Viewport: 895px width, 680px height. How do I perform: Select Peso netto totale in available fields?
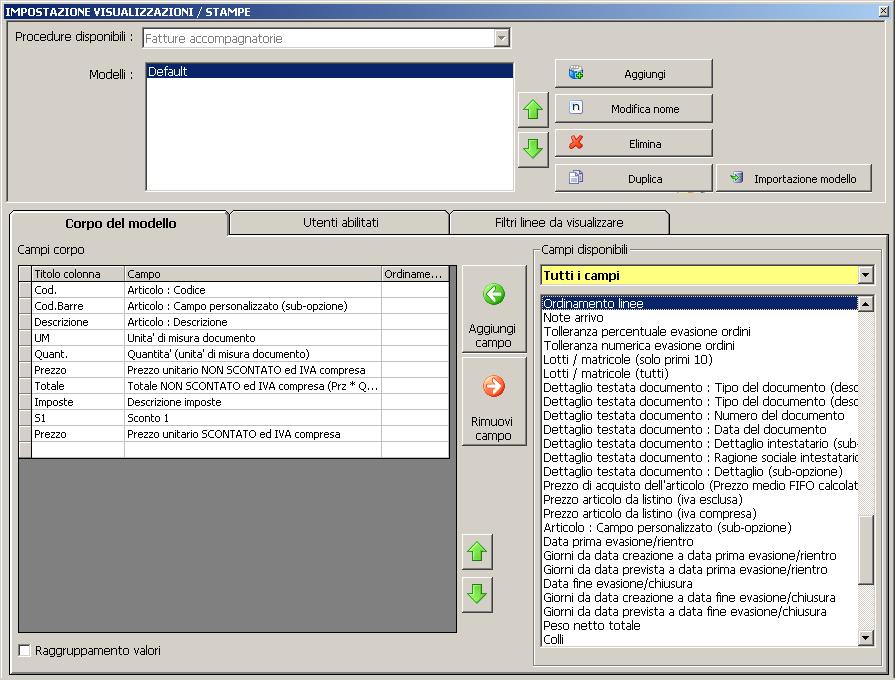click(x=592, y=625)
